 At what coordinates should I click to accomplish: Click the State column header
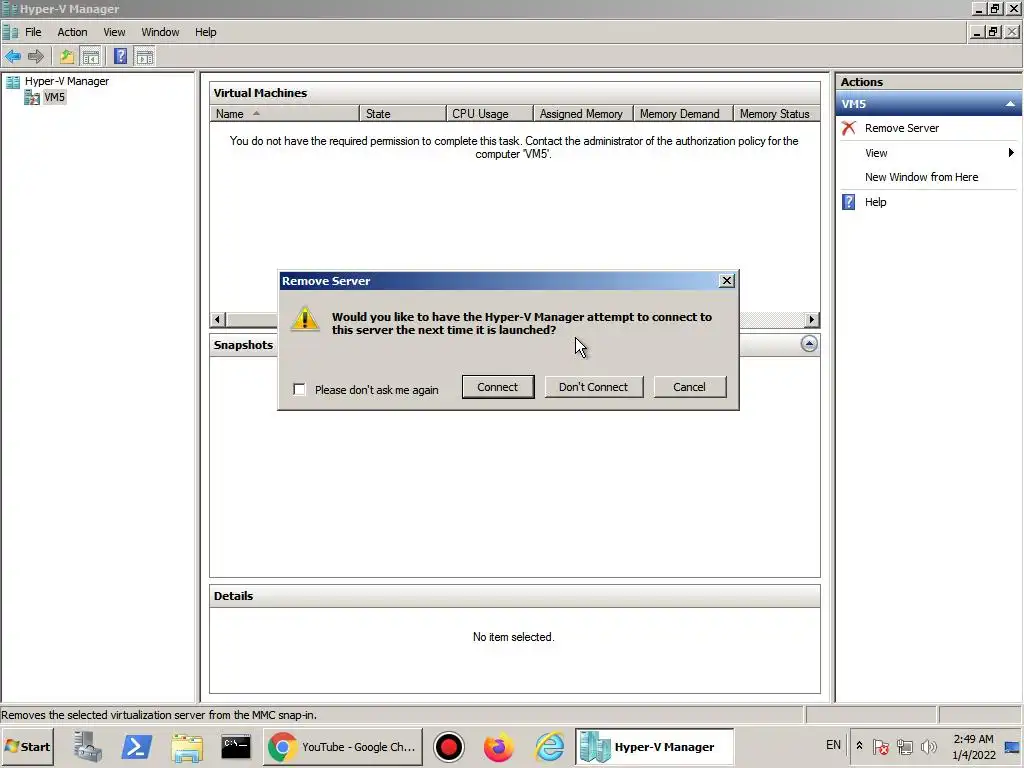pos(402,114)
